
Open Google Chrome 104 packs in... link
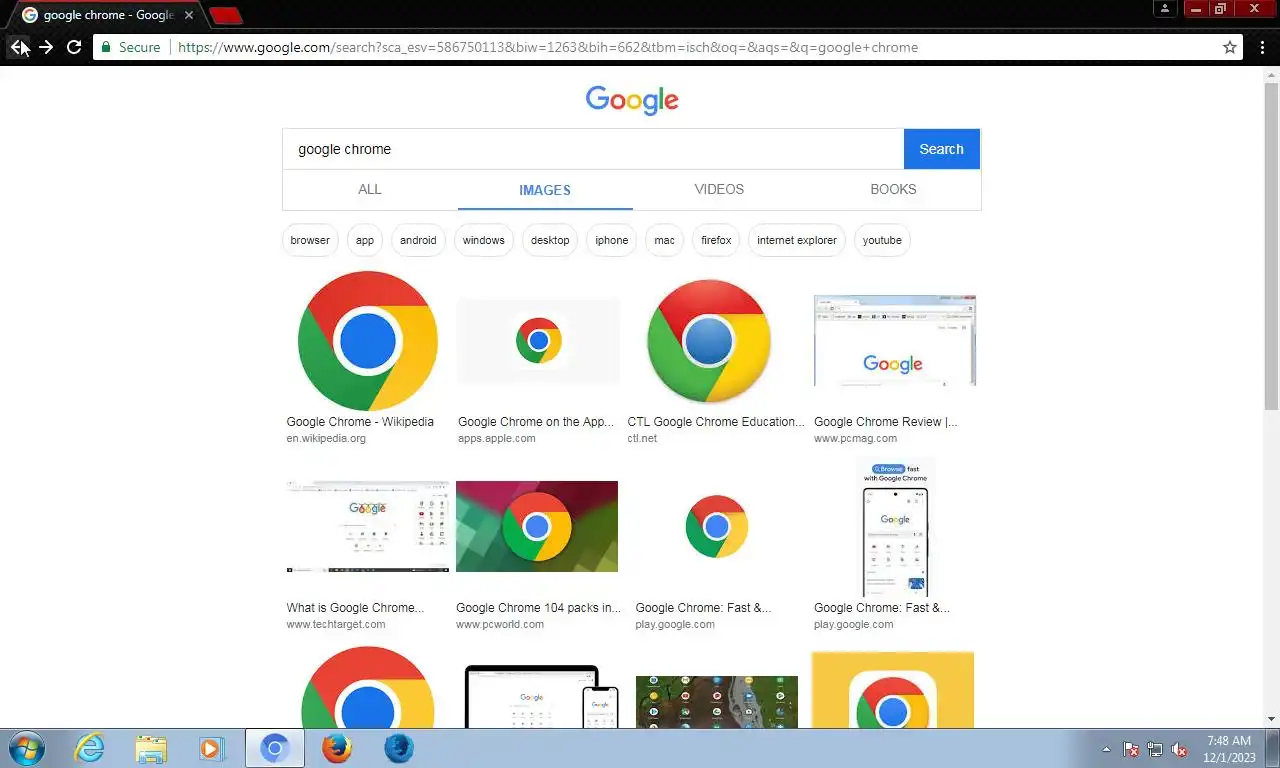tap(538, 608)
